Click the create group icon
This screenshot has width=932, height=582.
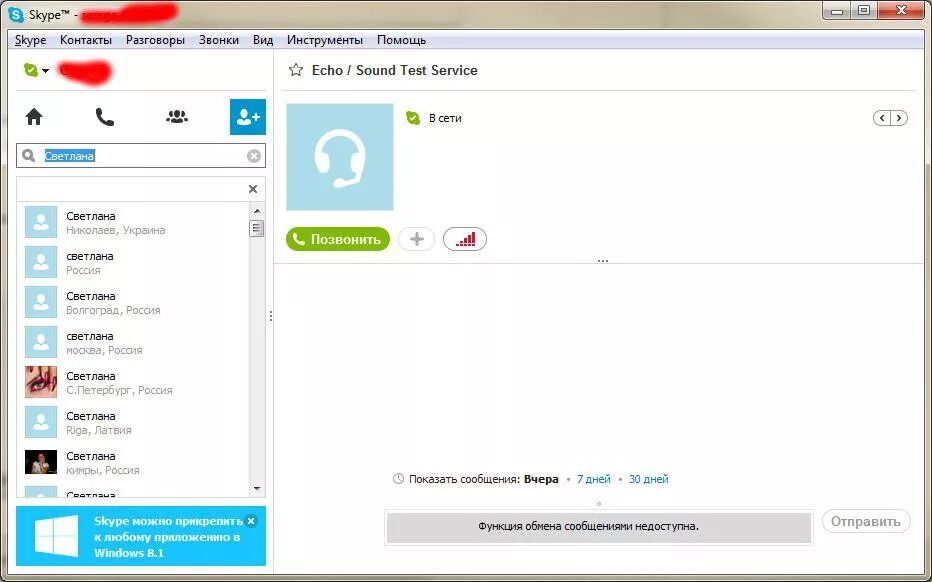click(177, 117)
